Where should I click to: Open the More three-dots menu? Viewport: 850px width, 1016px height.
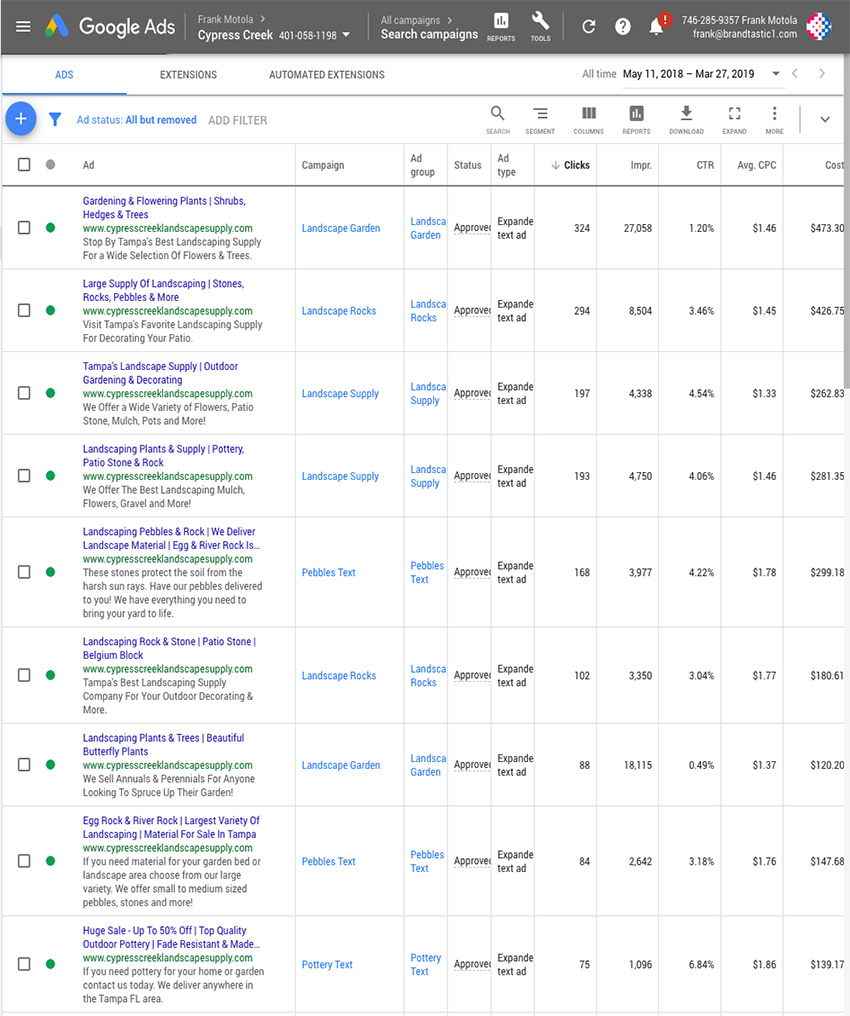point(774,119)
